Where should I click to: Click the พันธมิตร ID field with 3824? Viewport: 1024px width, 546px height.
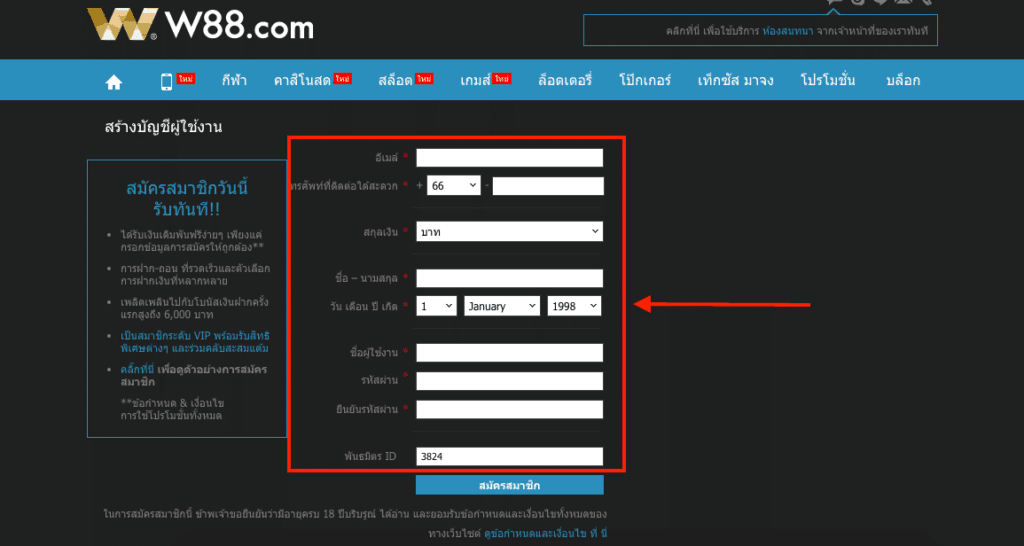[x=509, y=457]
